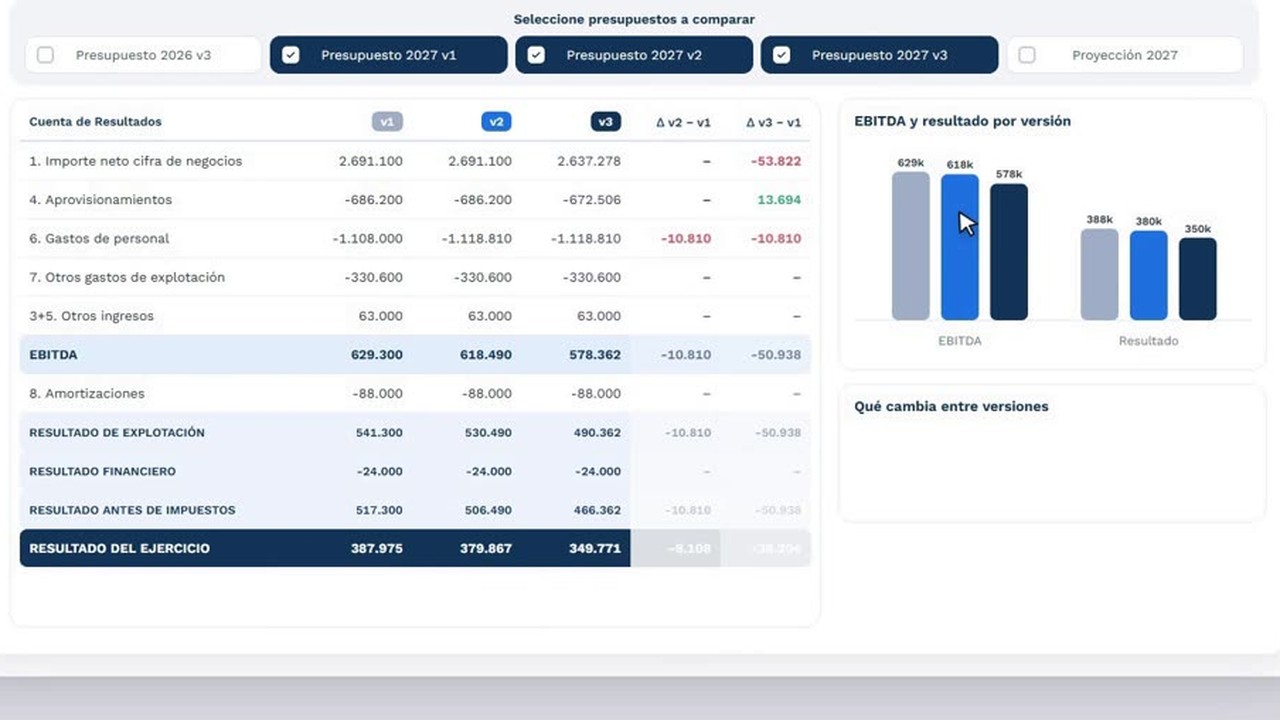
Task: Click the EBITDA bar labeled 618k
Action: click(x=960, y=247)
